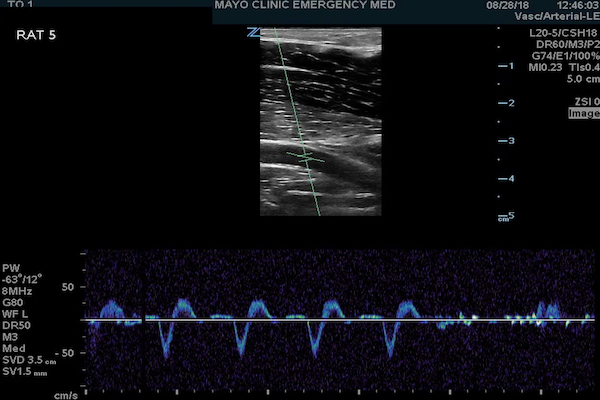
Task: Select the 'Vasc/Arterial-LE' exam preset text
Action: [x=557, y=16]
